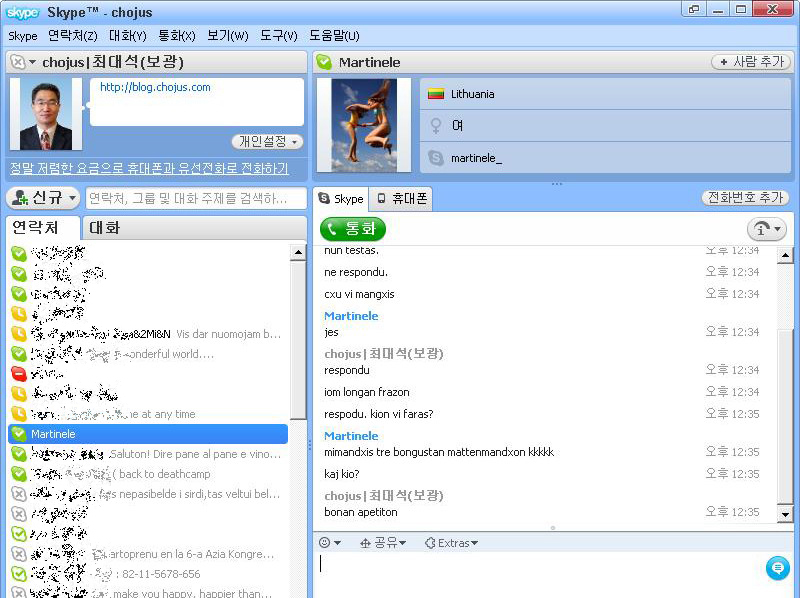Select contact with 'back to deathcamp' text
The height and width of the screenshot is (598, 801).
148,474
